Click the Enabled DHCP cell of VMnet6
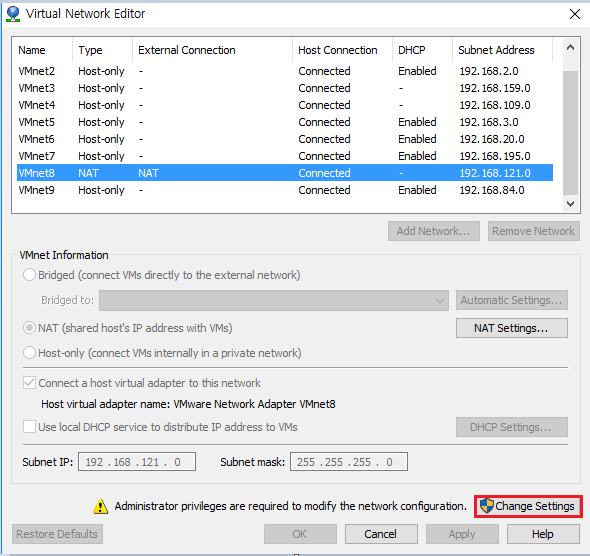 tap(417, 139)
